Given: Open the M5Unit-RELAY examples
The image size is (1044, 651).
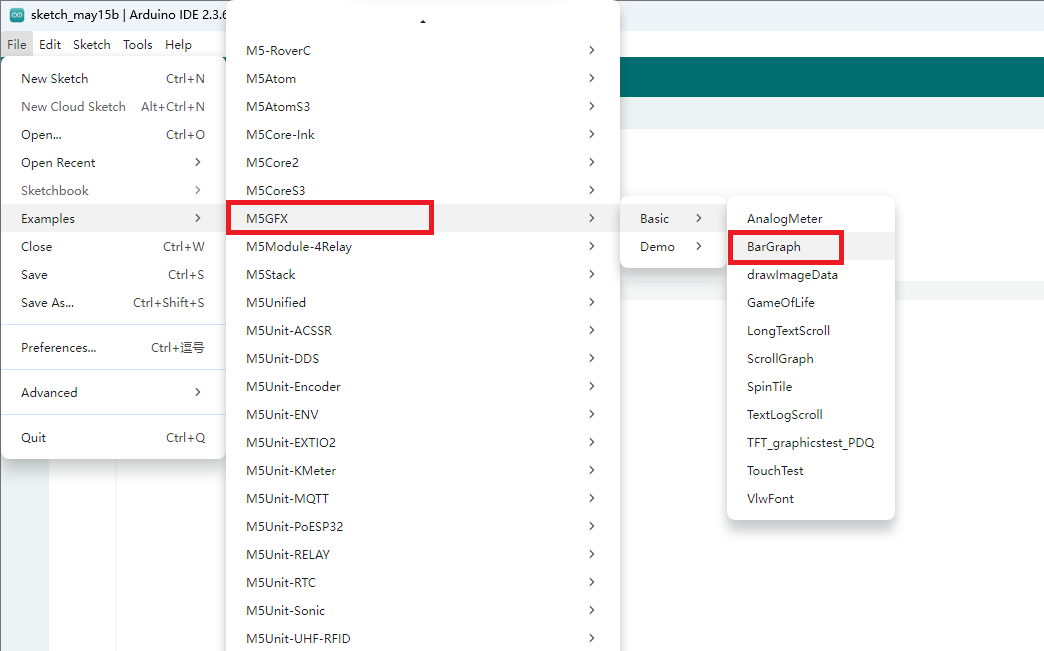Looking at the screenshot, I should tap(423, 554).
